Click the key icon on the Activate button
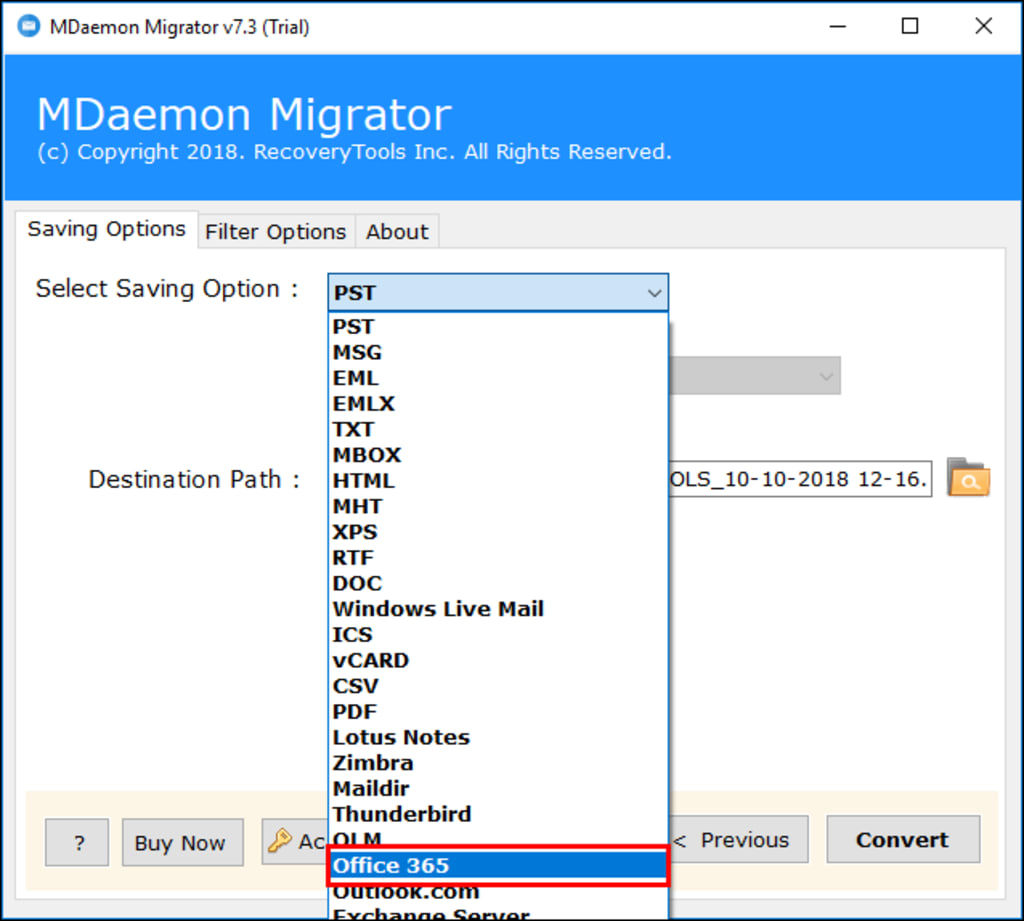The height and width of the screenshot is (921, 1024). pyautogui.click(x=280, y=840)
